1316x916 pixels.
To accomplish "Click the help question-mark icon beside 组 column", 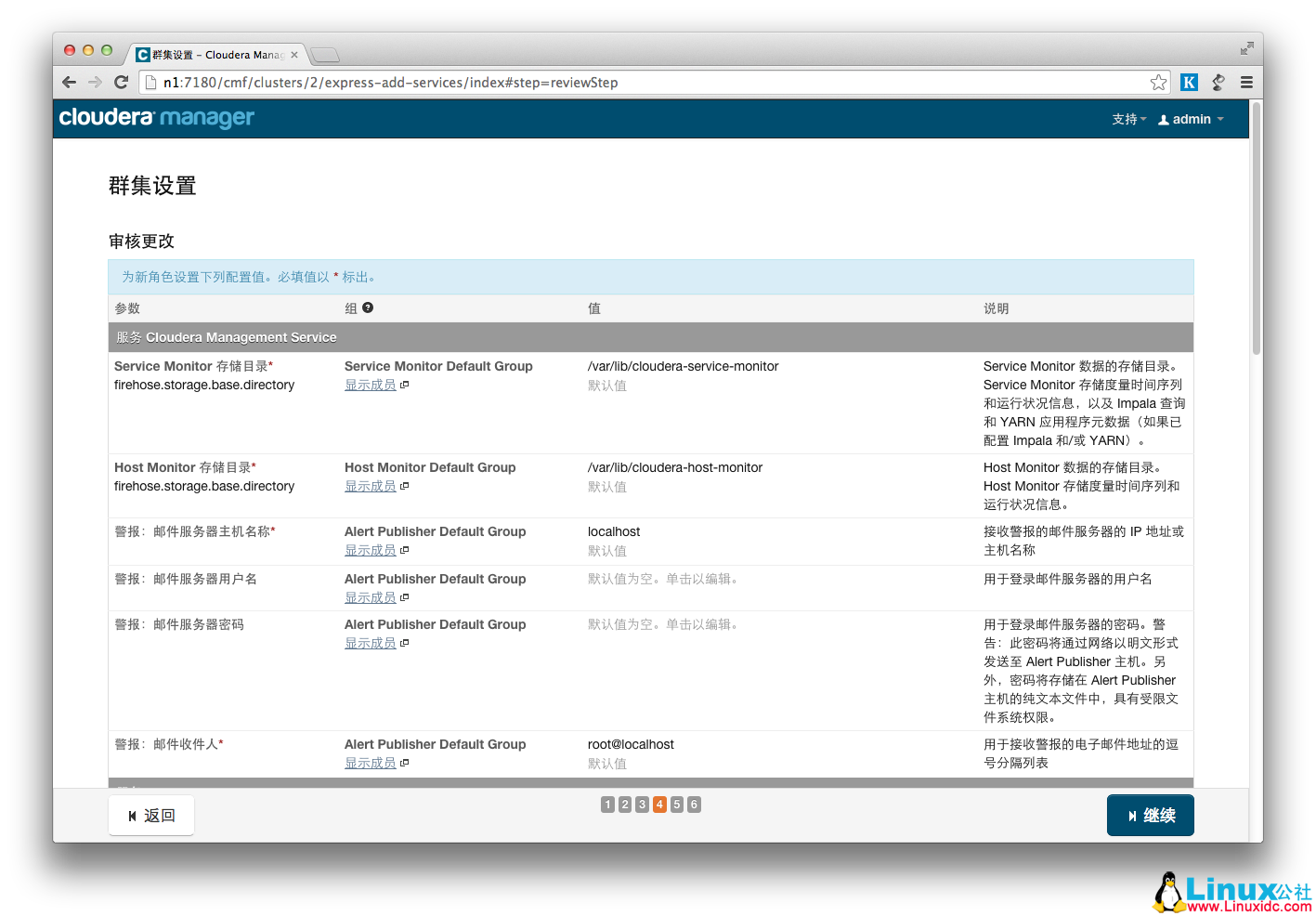I will [367, 308].
